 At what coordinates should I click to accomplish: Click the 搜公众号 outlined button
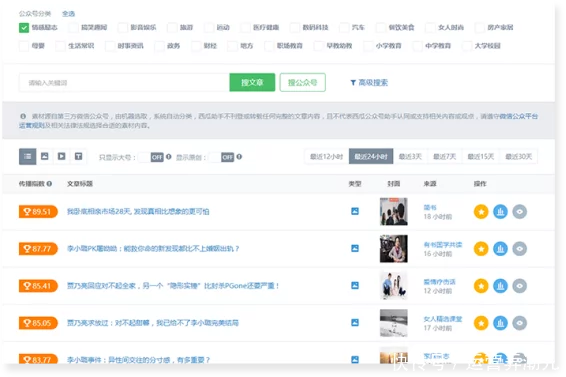coord(302,82)
